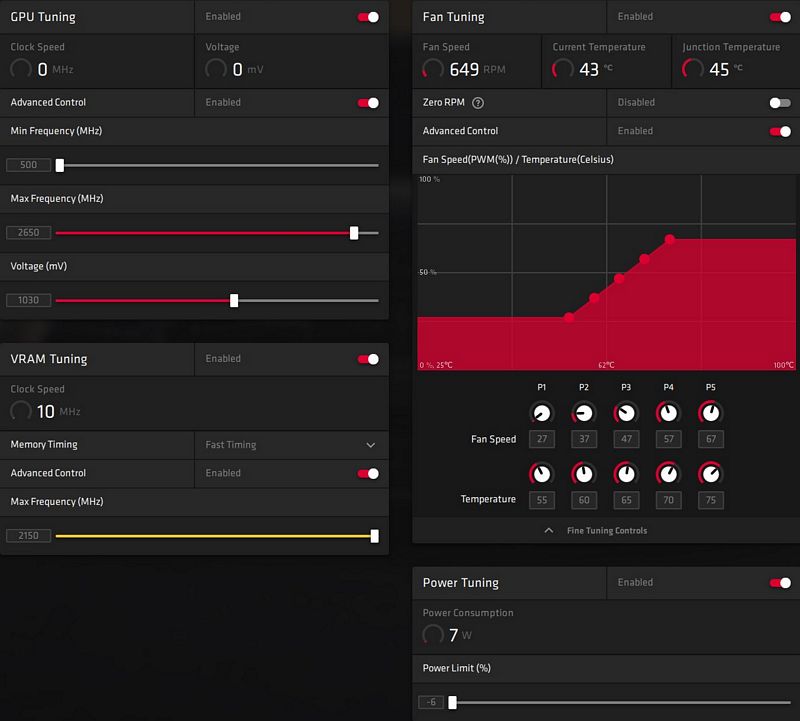Click the P1 Temperature dial knob

(x=541, y=474)
